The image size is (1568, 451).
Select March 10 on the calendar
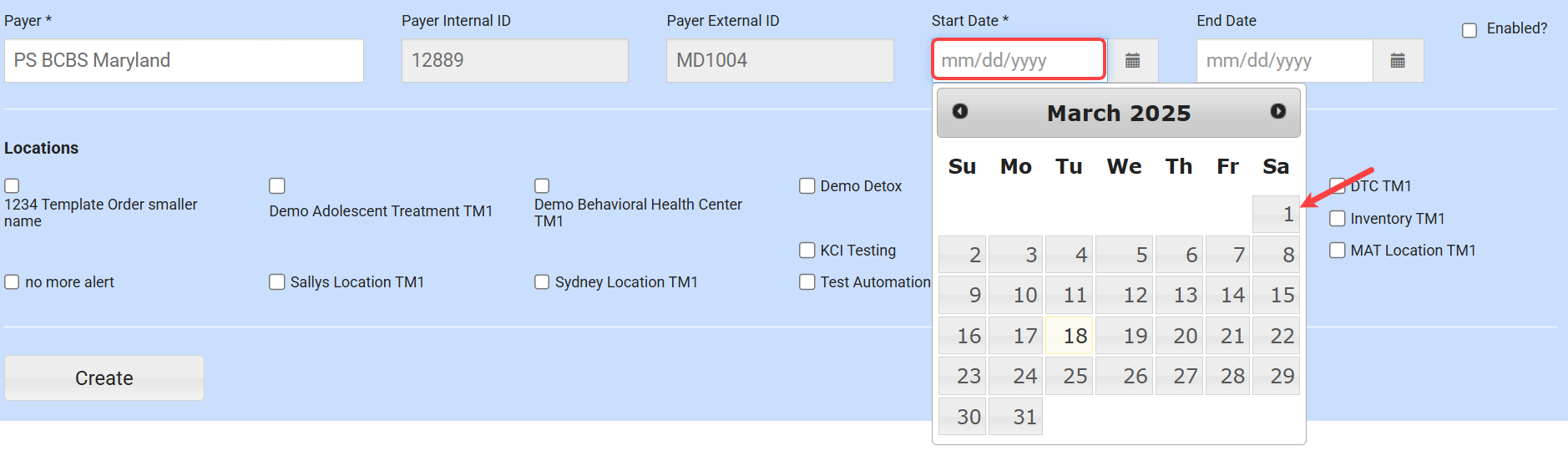click(x=1015, y=296)
